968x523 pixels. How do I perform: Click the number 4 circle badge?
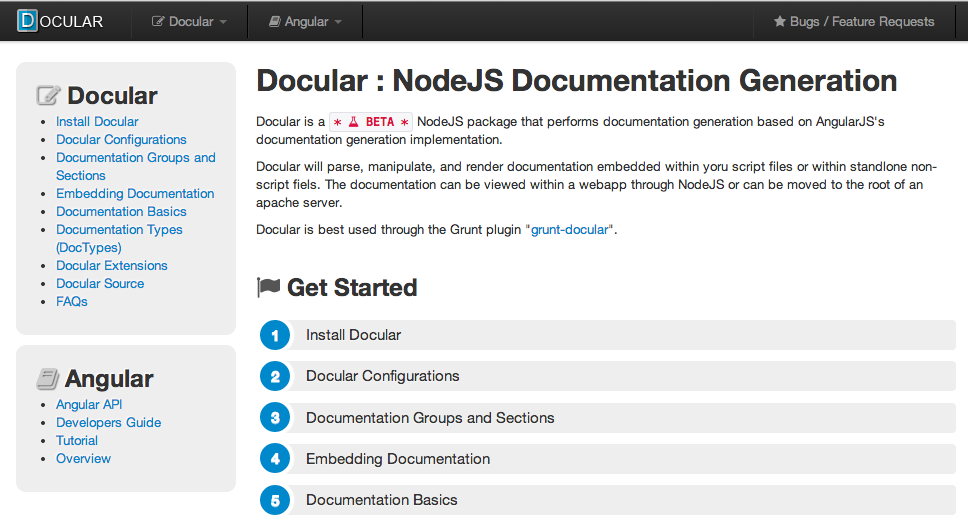pyautogui.click(x=275, y=459)
